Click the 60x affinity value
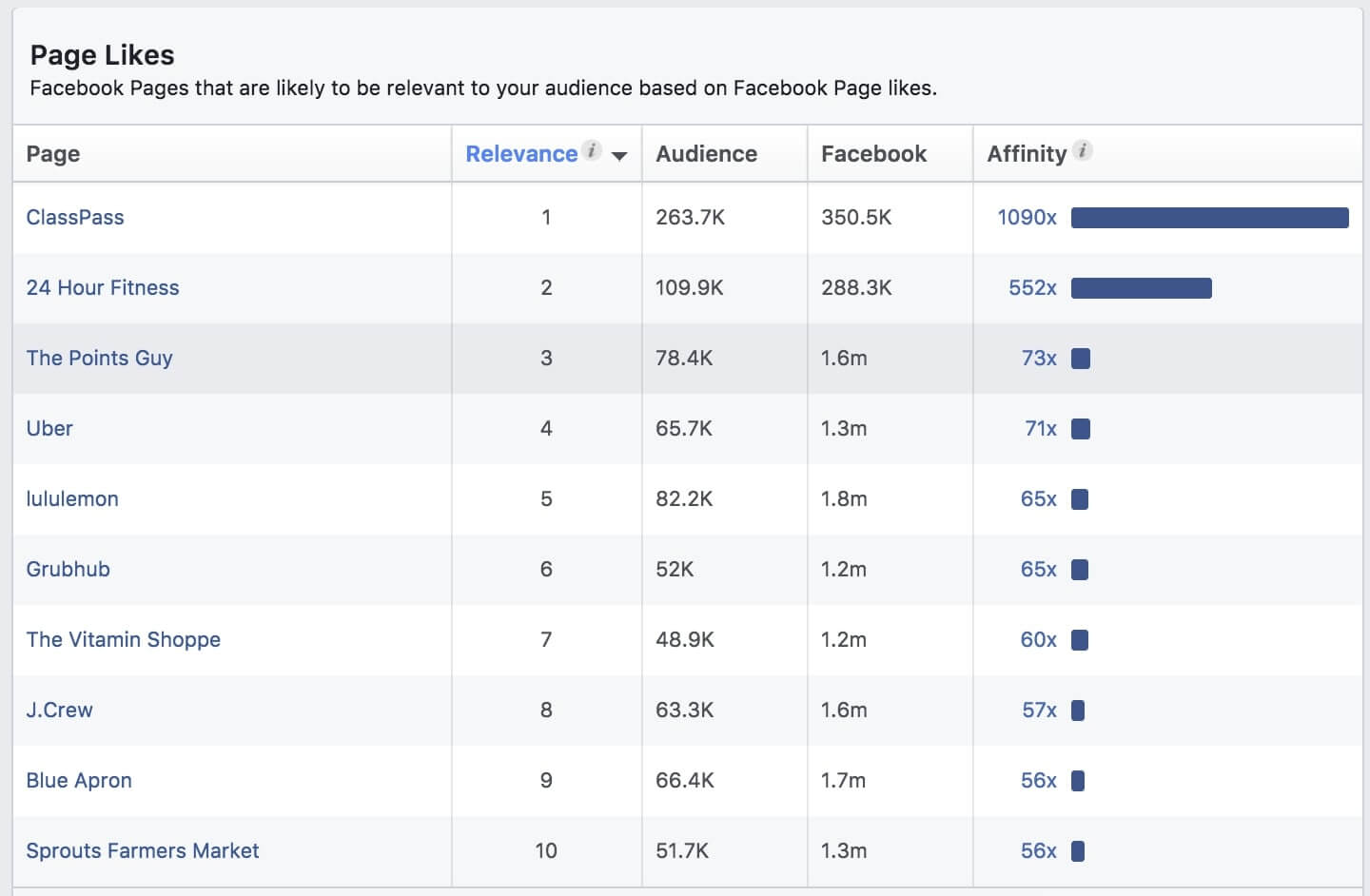1370x896 pixels. [x=1038, y=639]
